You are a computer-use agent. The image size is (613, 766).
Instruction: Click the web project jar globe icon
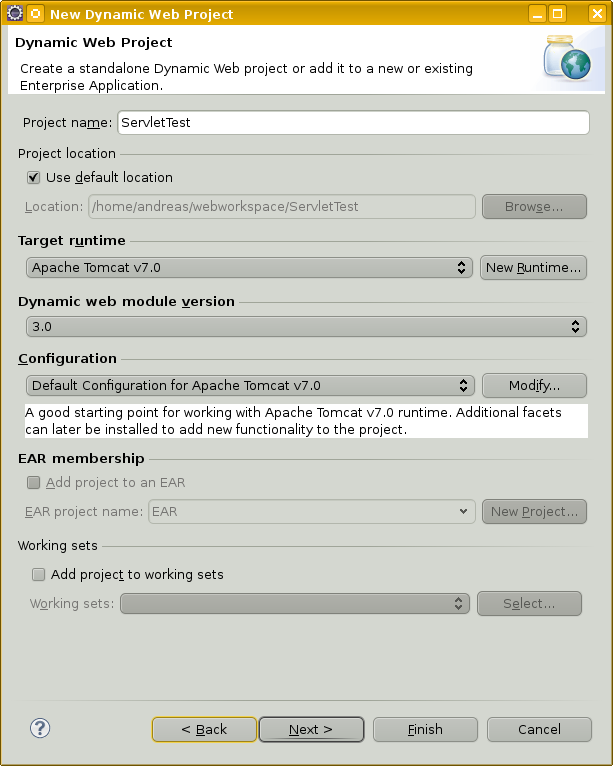(x=568, y=58)
